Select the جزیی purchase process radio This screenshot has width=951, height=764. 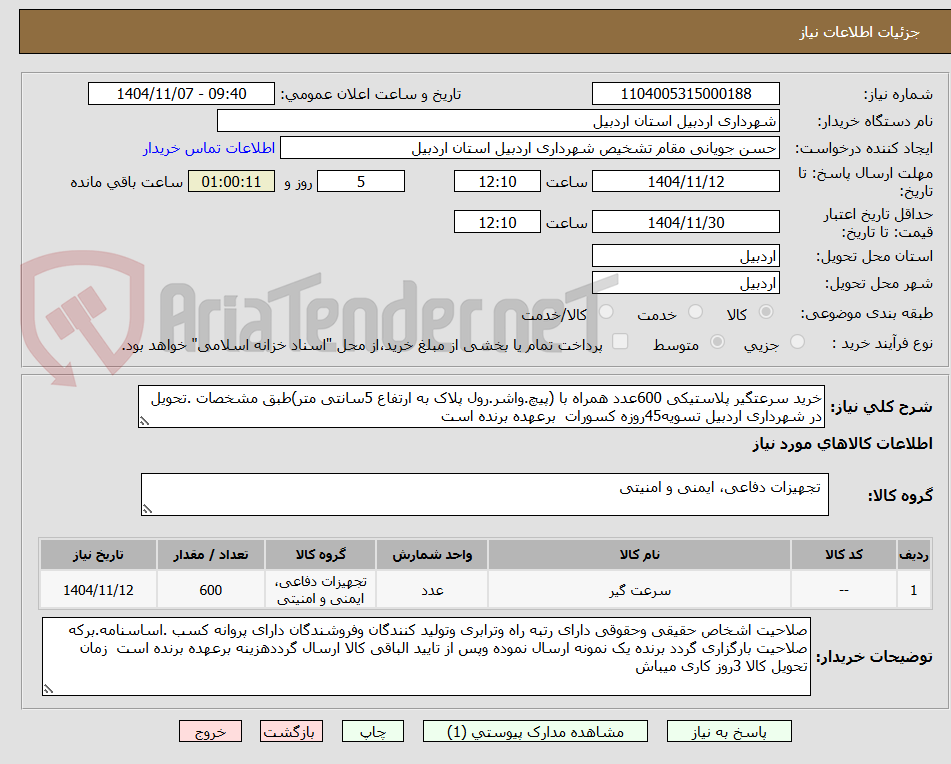click(798, 342)
